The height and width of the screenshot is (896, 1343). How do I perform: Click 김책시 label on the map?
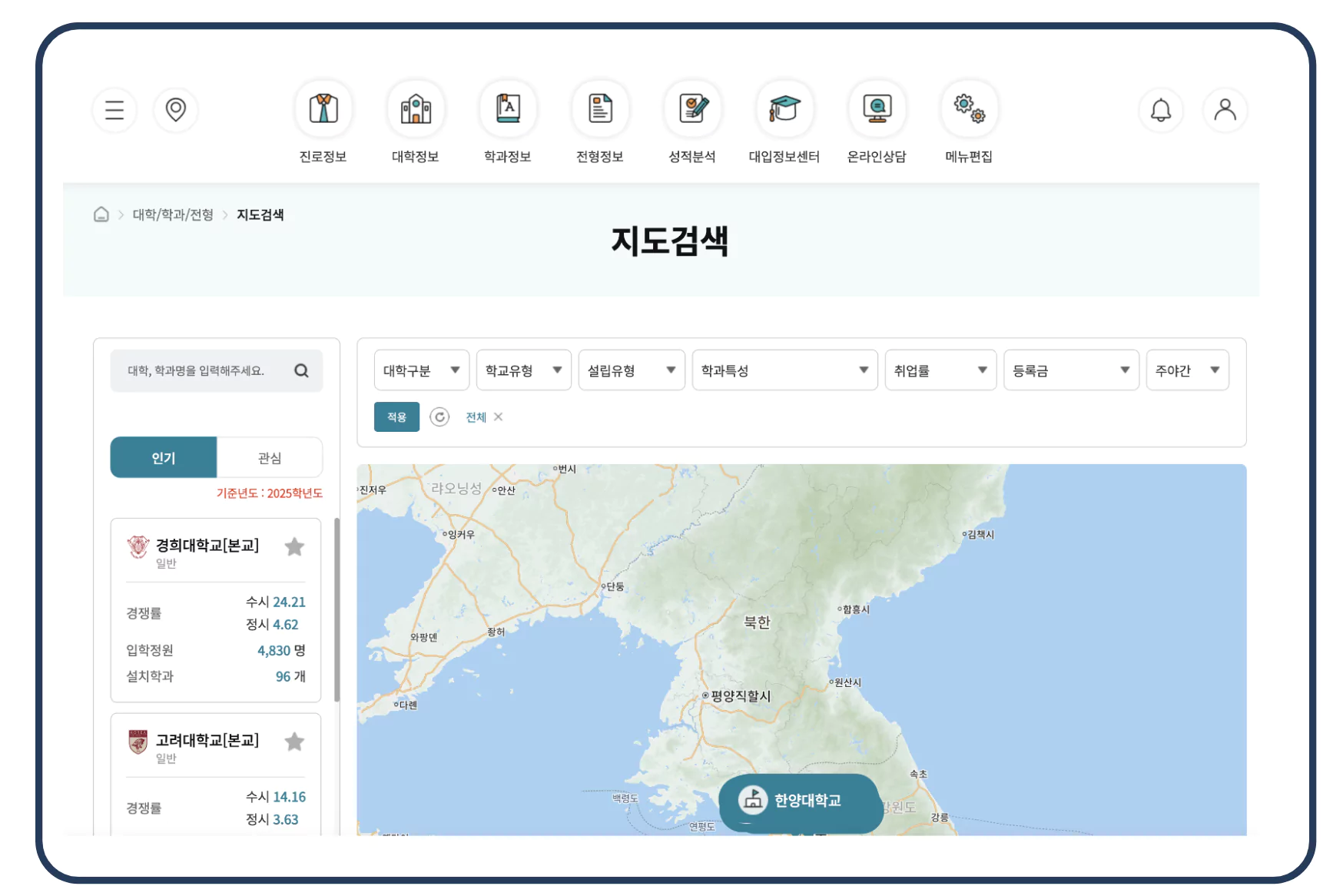980,535
